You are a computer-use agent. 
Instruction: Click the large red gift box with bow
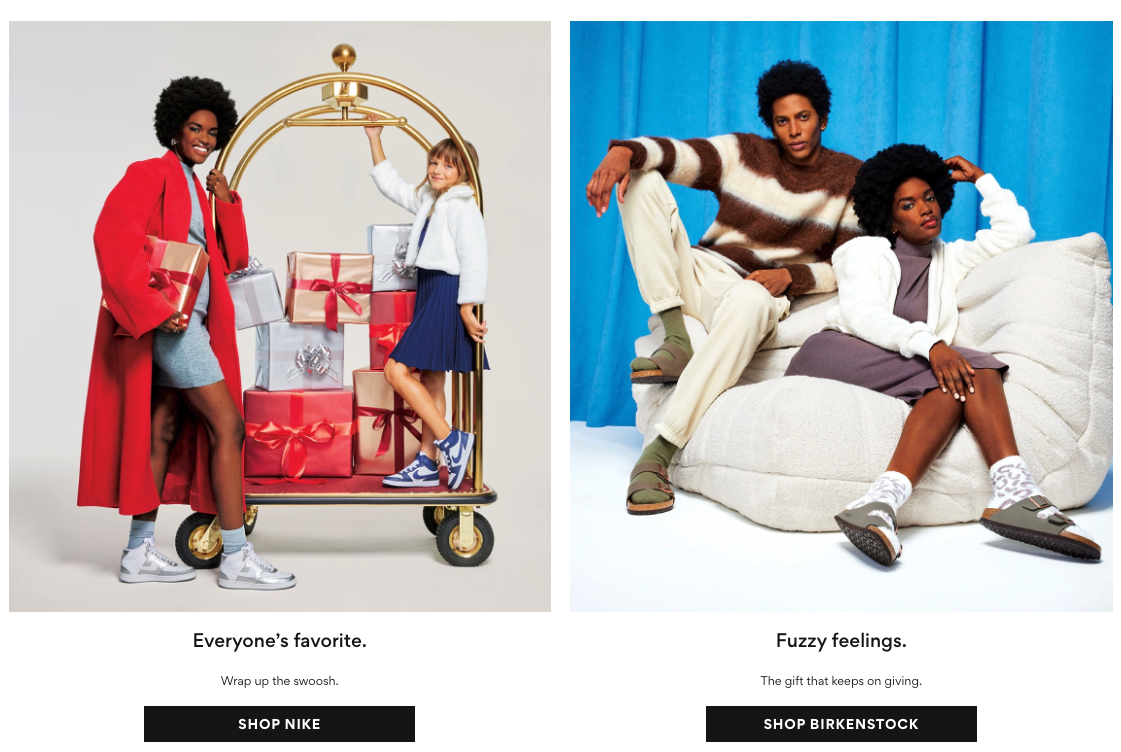[298, 433]
